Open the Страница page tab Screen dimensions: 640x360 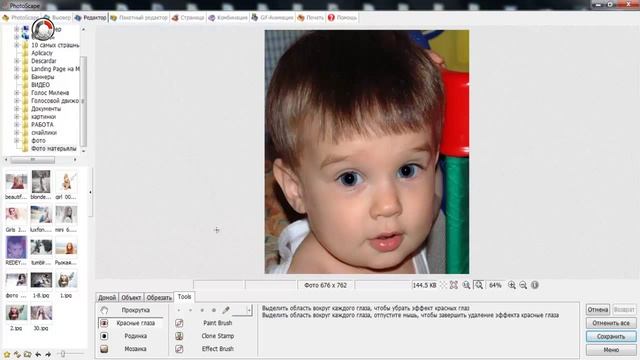click(188, 18)
